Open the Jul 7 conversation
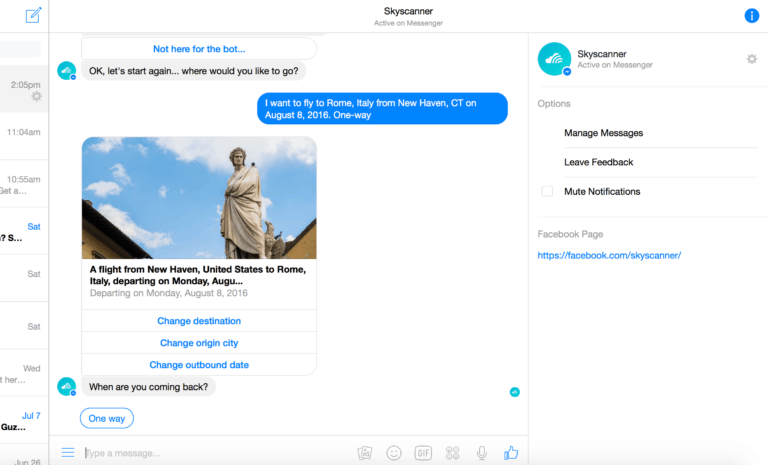This screenshot has width=768, height=465. coord(24,420)
